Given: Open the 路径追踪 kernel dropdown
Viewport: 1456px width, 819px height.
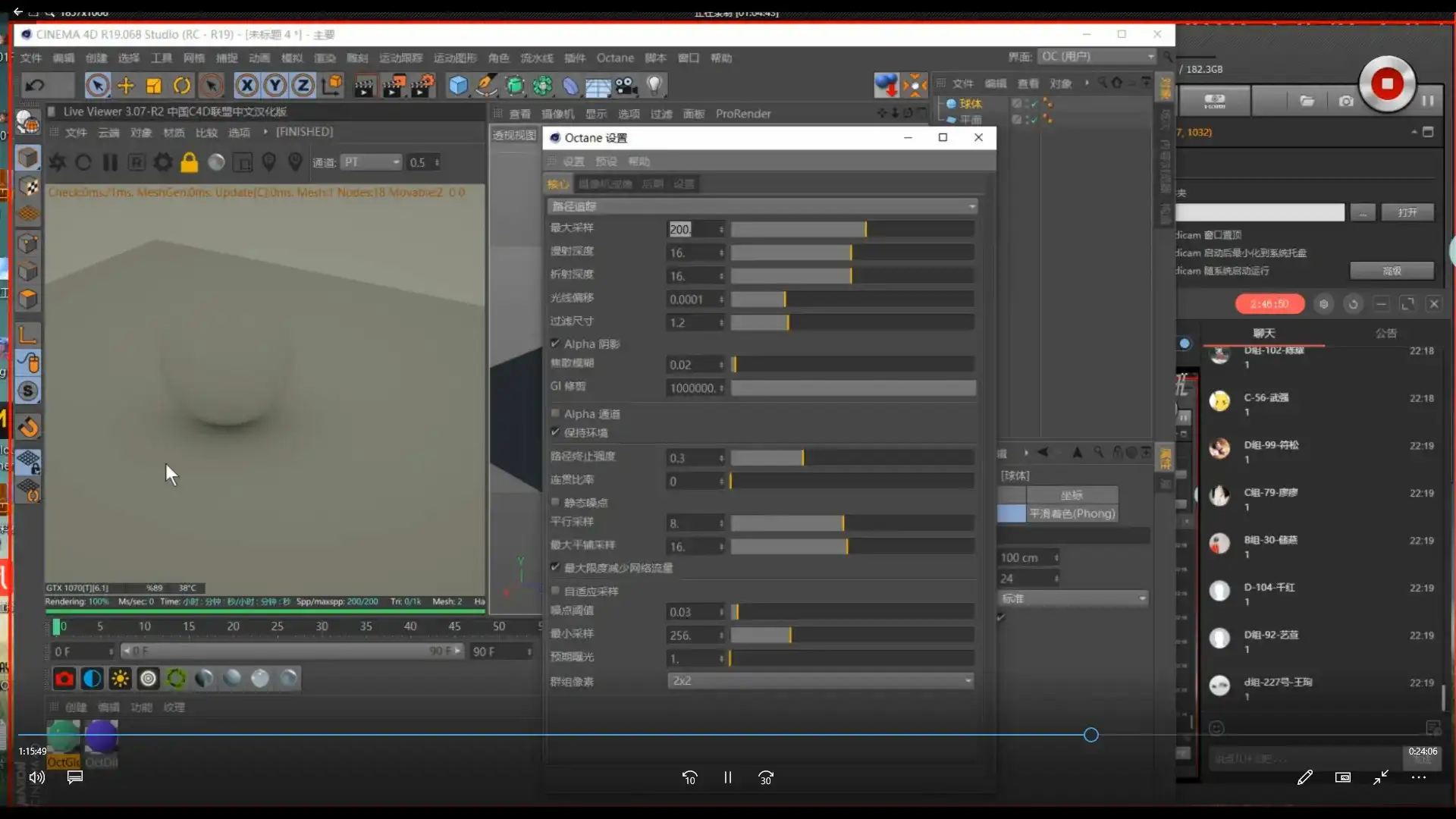Looking at the screenshot, I should click(x=761, y=206).
